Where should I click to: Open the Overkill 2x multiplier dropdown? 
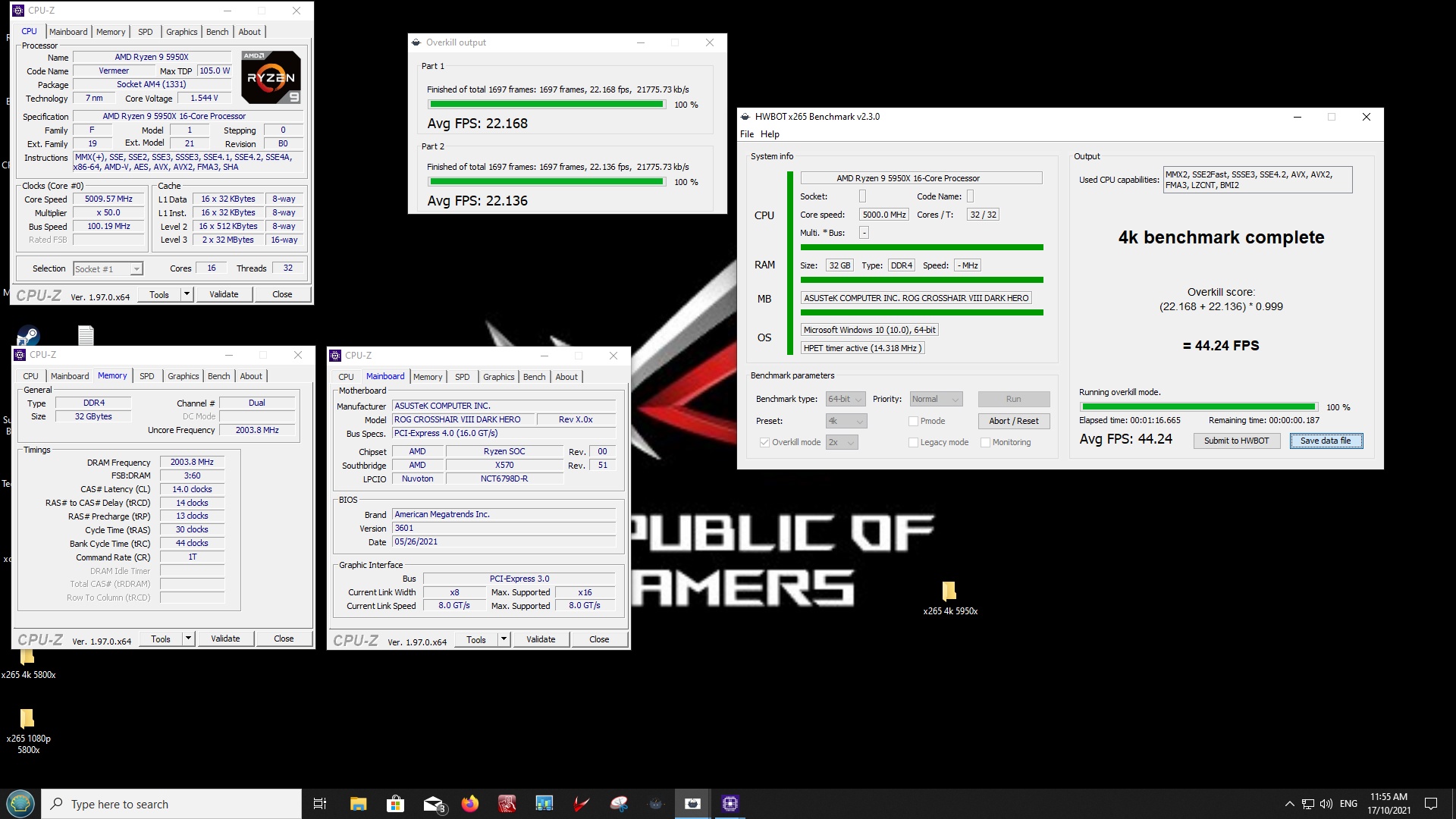[x=842, y=442]
